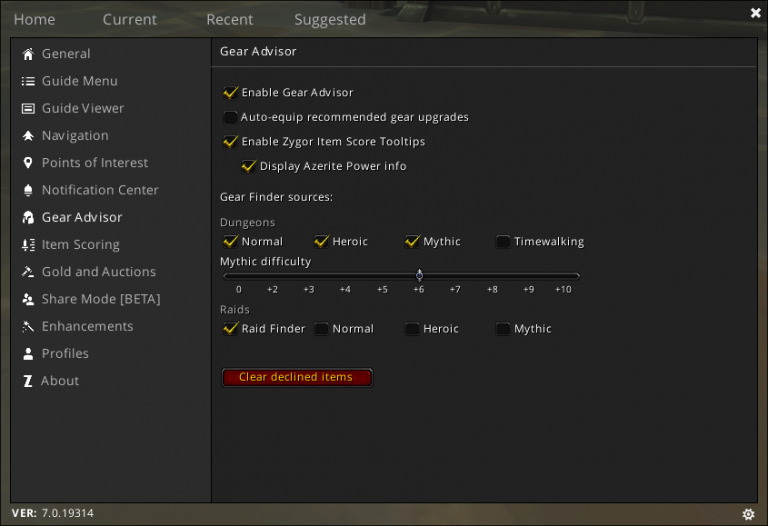The width and height of the screenshot is (768, 526).
Task: Click Clear declined items button
Action: click(297, 377)
